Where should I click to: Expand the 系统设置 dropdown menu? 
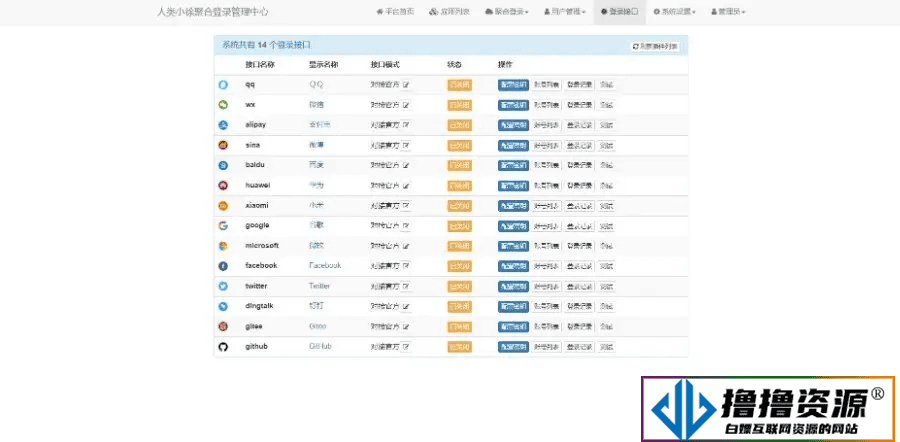click(674, 11)
